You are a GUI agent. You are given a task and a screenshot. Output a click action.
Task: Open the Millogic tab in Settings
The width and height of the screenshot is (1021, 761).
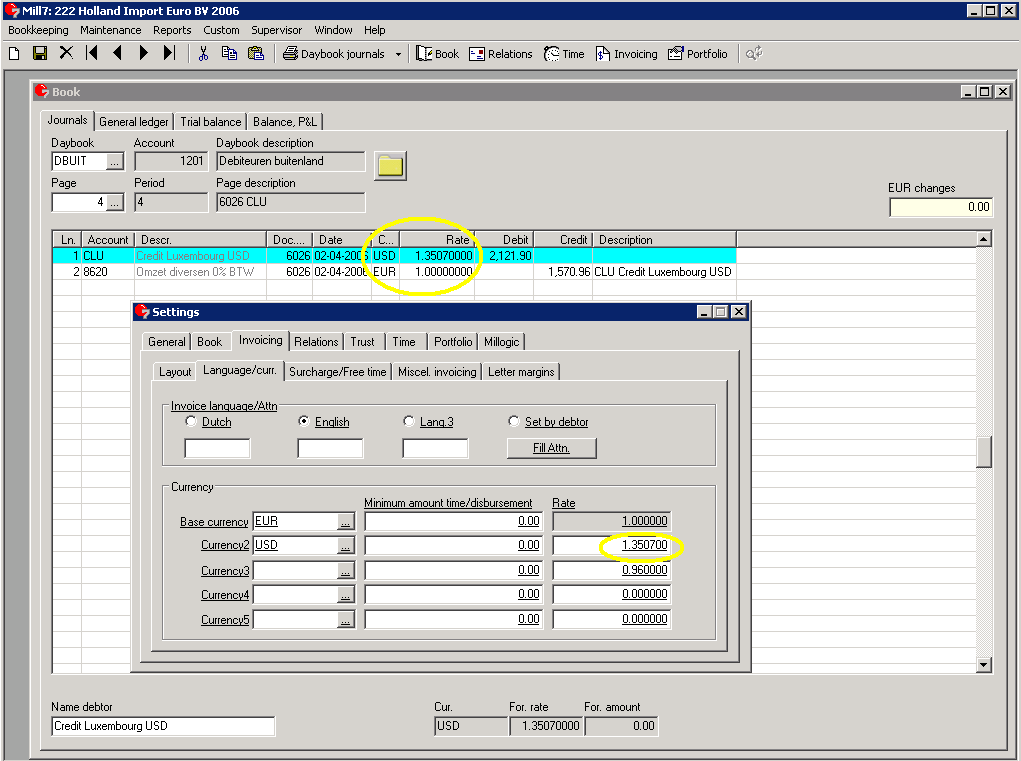pyautogui.click(x=501, y=342)
